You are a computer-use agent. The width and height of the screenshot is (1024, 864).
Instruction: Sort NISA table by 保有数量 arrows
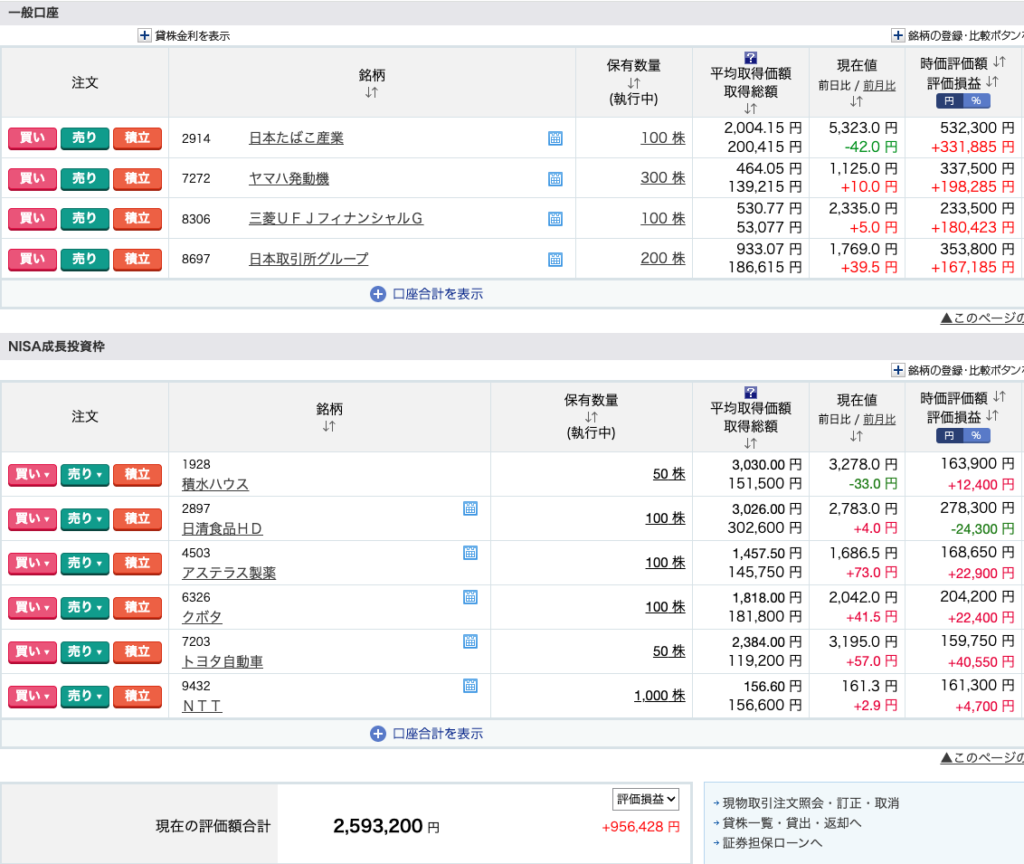(591, 417)
